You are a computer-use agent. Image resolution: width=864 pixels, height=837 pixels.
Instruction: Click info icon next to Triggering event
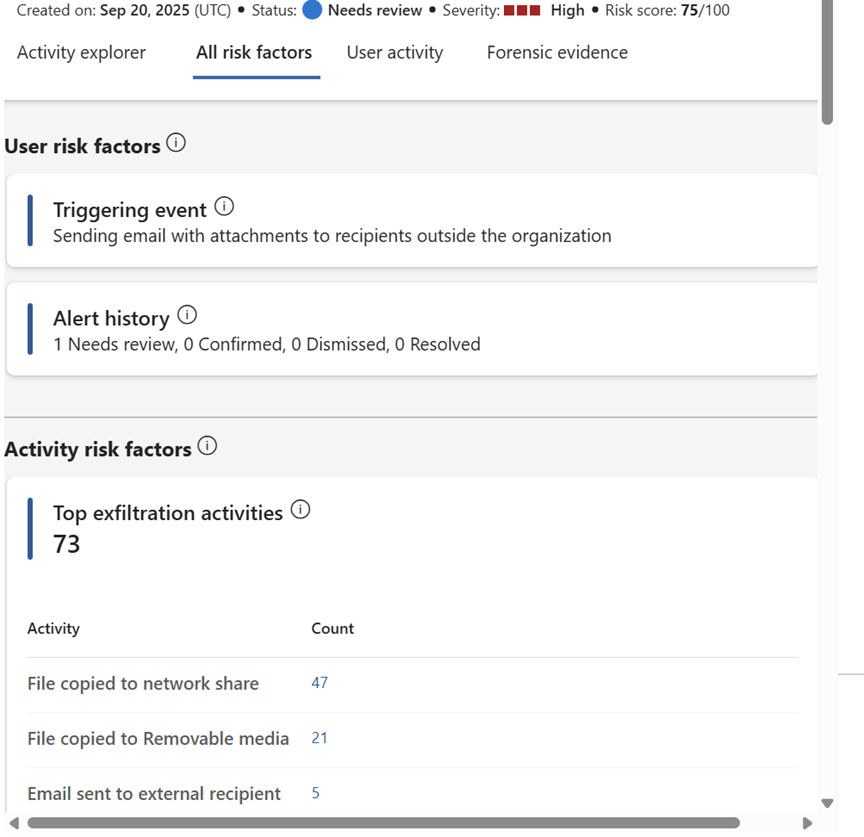[224, 207]
